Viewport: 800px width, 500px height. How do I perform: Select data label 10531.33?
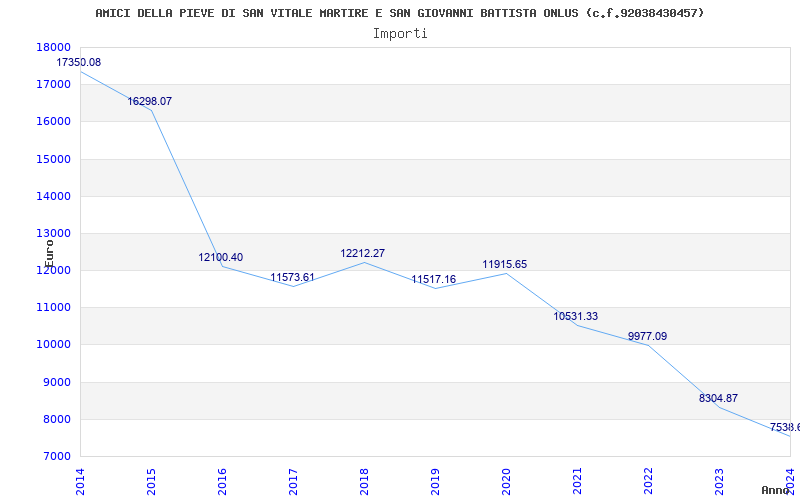click(x=576, y=316)
